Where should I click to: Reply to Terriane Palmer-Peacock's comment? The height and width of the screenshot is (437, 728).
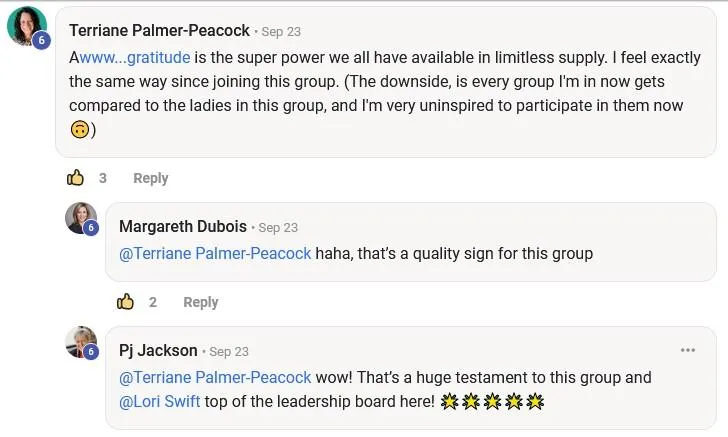point(150,178)
